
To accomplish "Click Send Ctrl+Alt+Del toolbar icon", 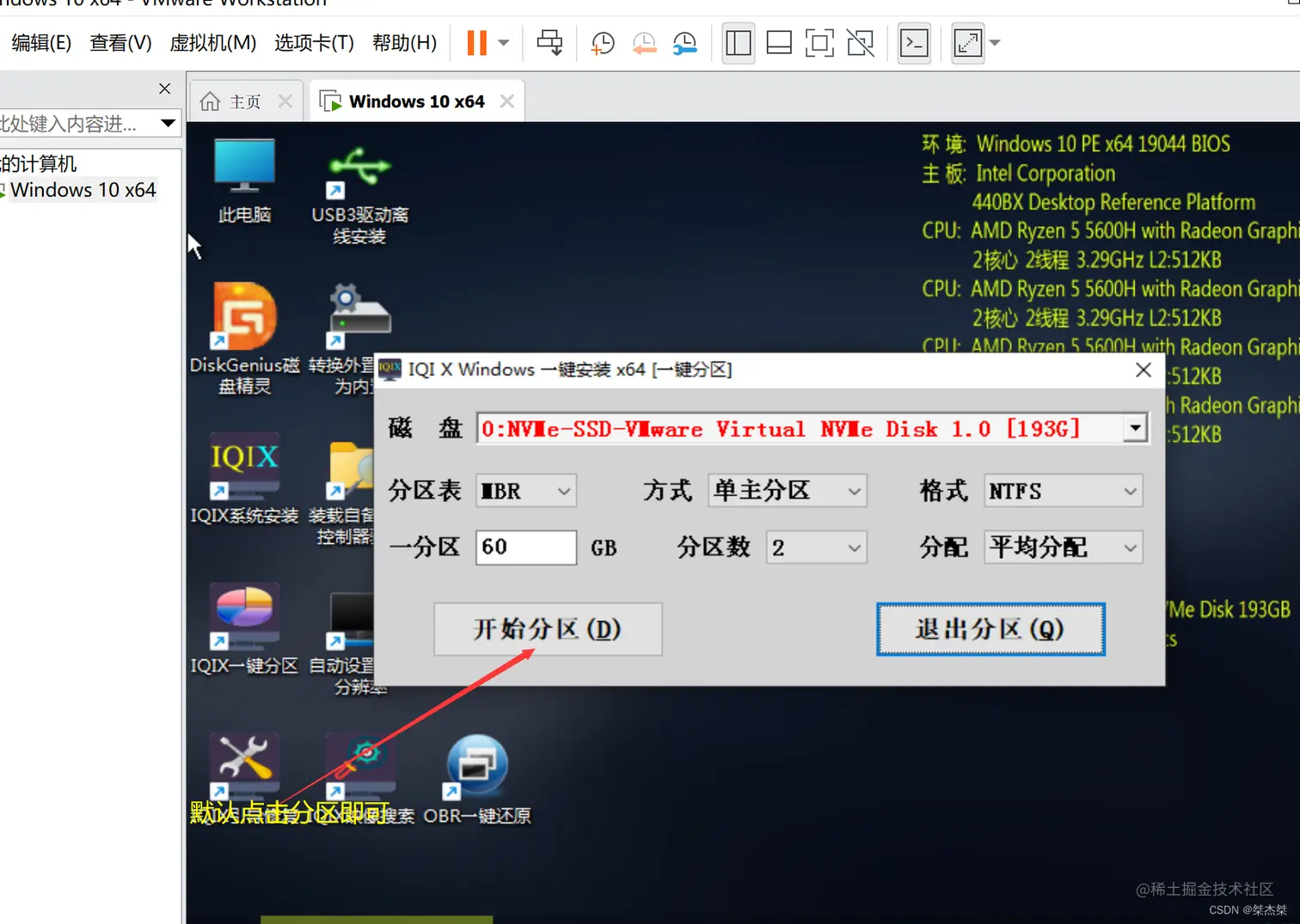I will (550, 42).
